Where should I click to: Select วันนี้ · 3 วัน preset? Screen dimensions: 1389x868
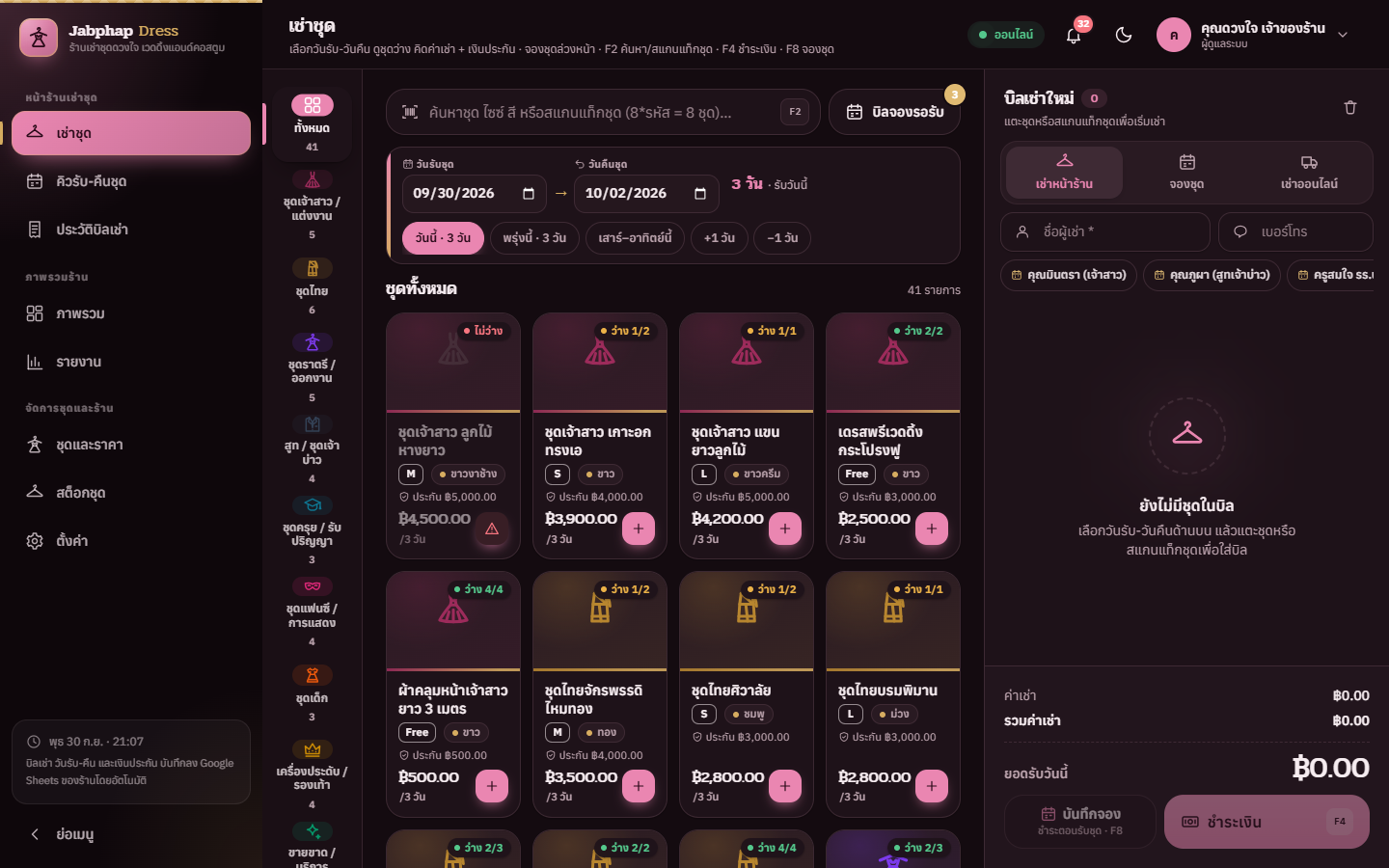tap(443, 238)
